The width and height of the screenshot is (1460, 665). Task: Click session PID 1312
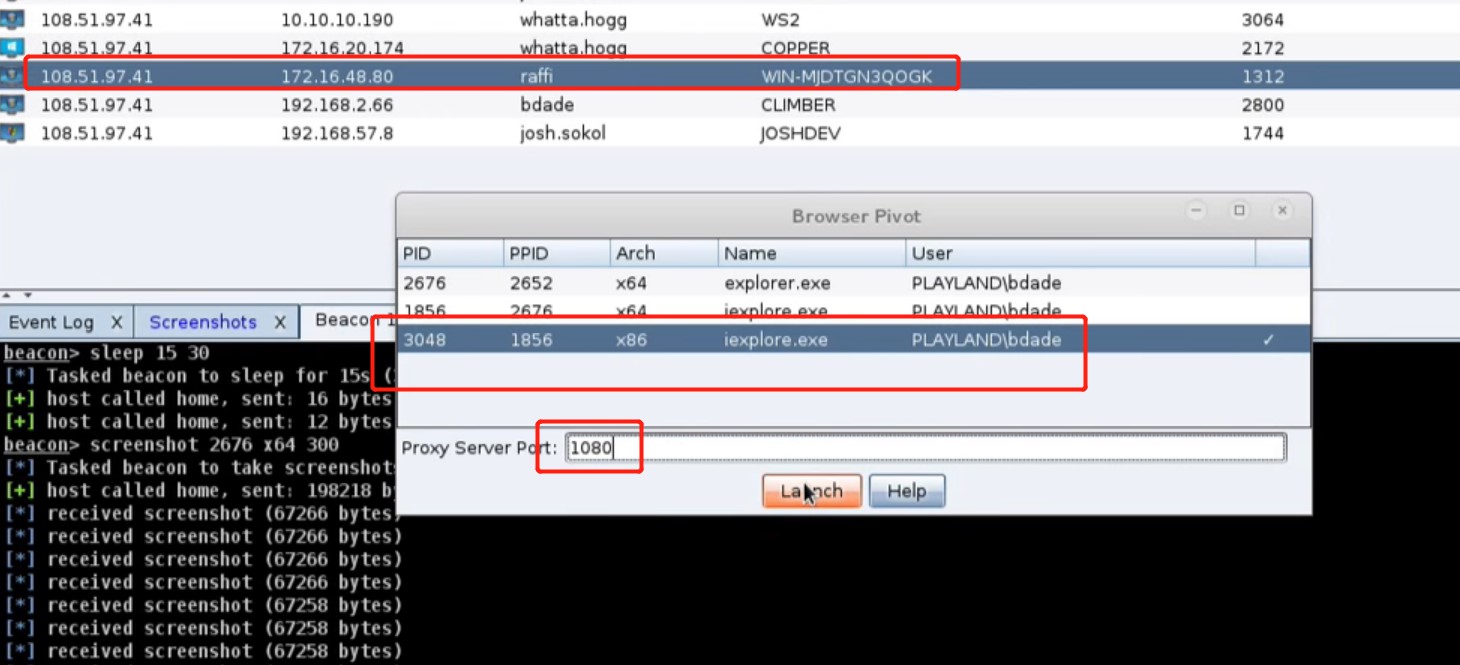click(1262, 76)
